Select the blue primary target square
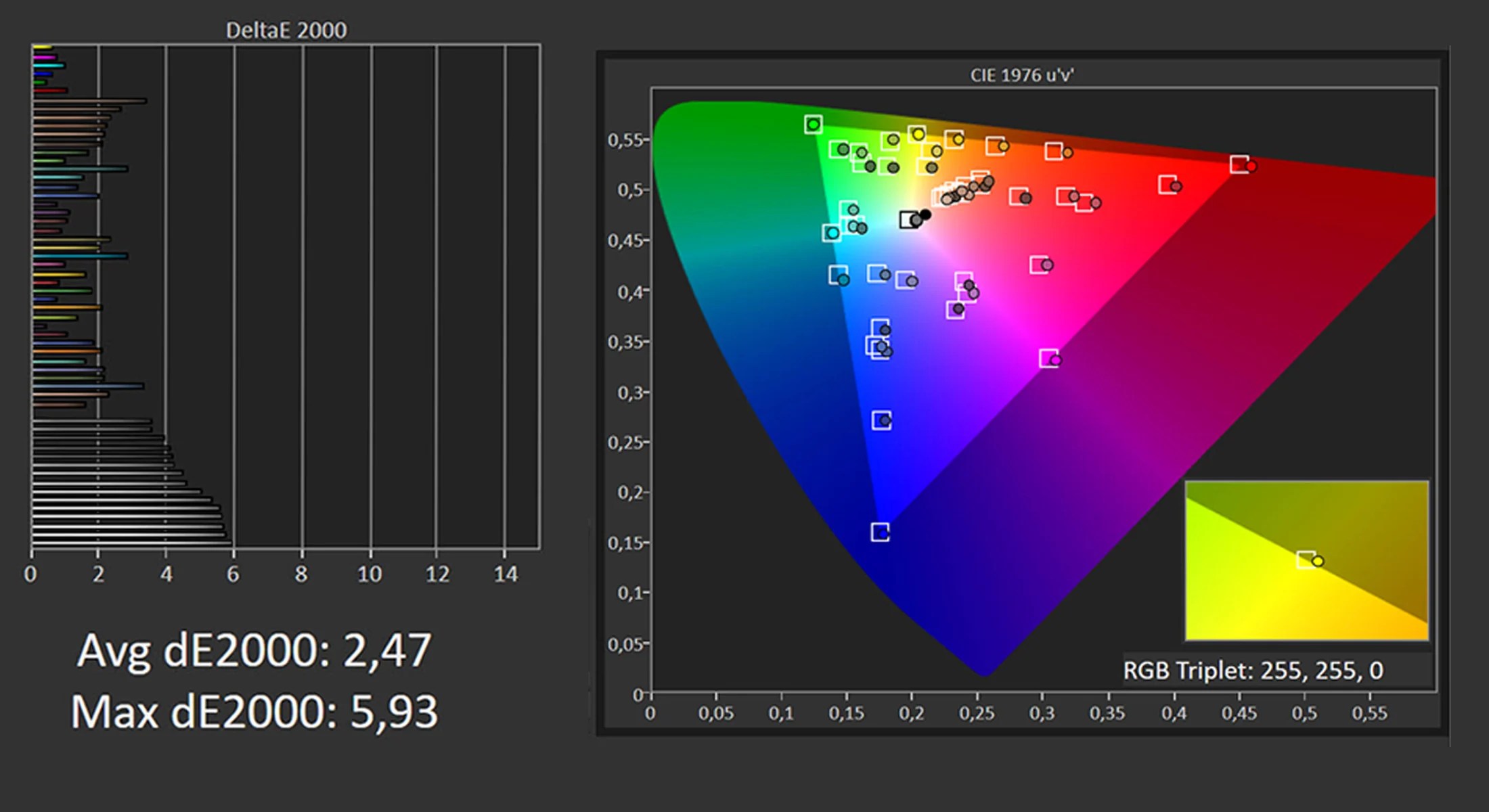 click(x=880, y=533)
